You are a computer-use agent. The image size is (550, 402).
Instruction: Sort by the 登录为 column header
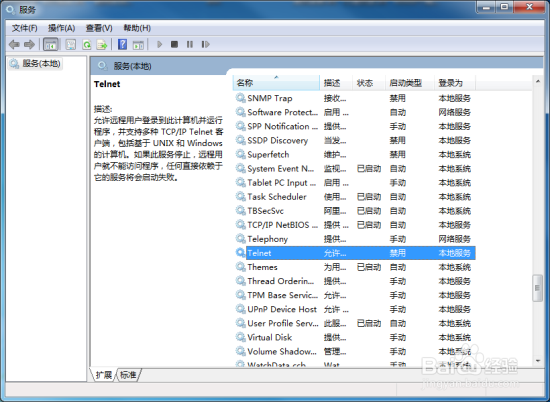click(455, 83)
